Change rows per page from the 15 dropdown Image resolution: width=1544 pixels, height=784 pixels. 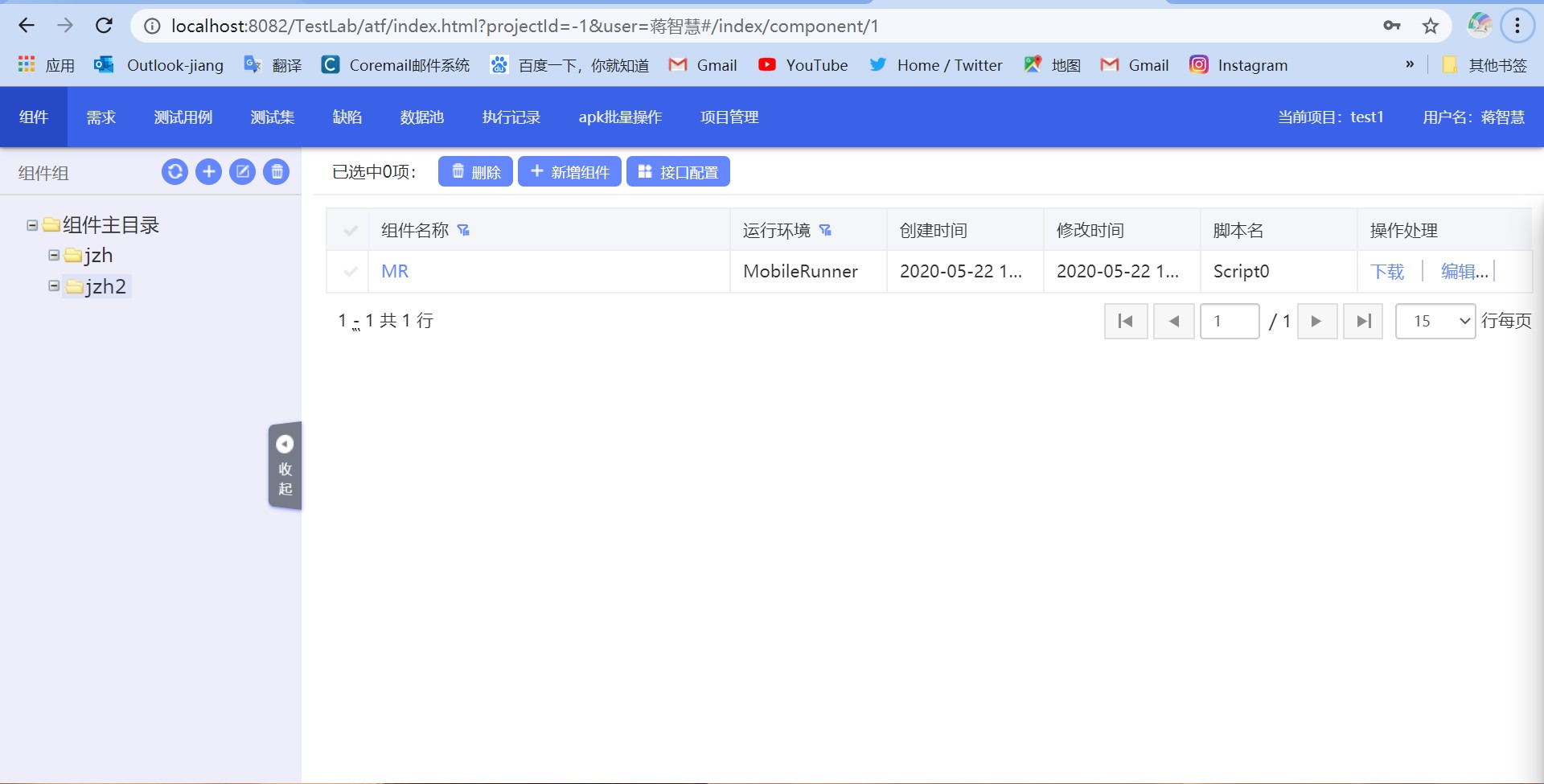pyautogui.click(x=1435, y=321)
